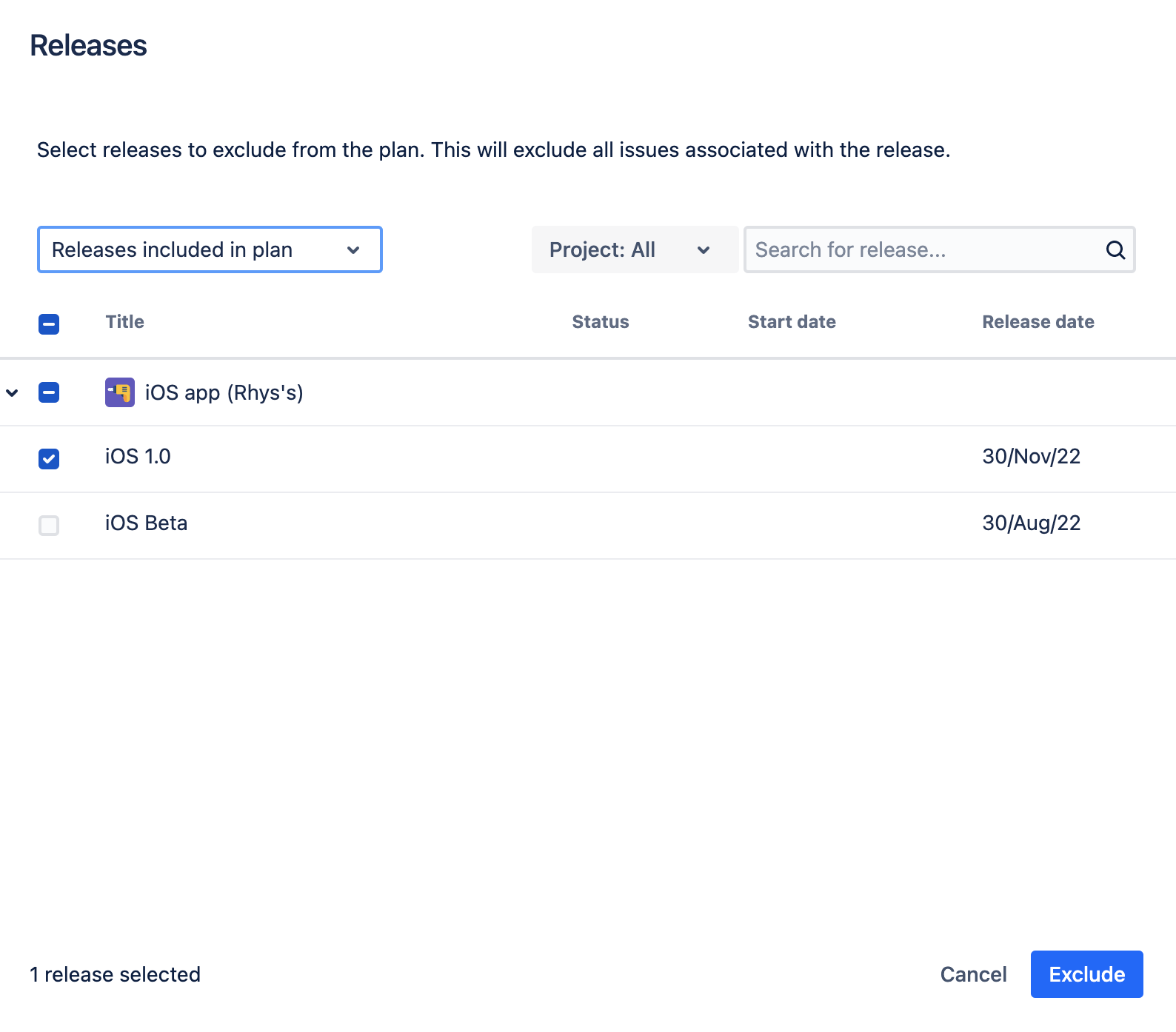
Task: Click the search magnifier icon
Action: point(1115,250)
